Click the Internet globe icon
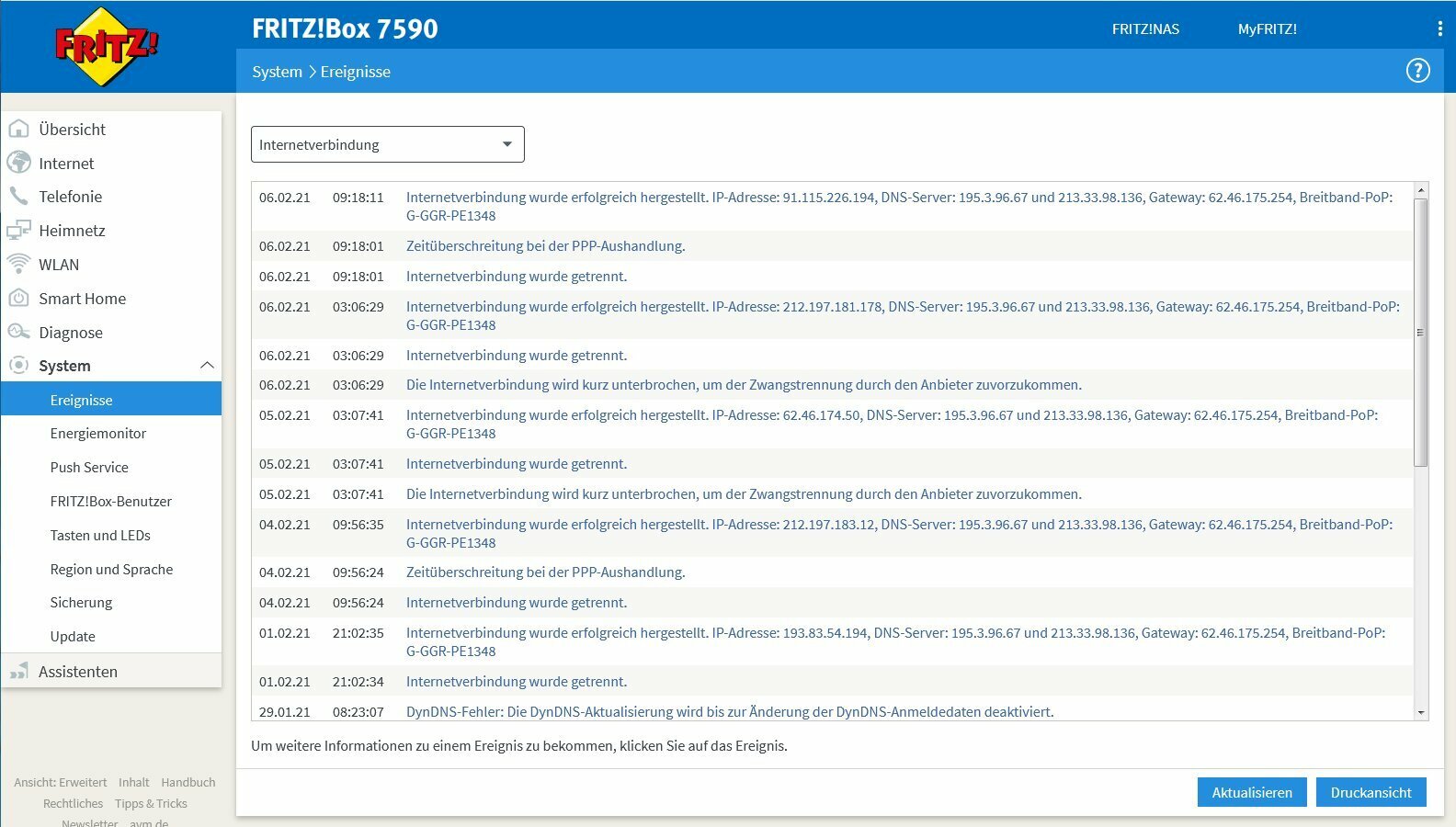The height and width of the screenshot is (827, 1456). point(18,163)
